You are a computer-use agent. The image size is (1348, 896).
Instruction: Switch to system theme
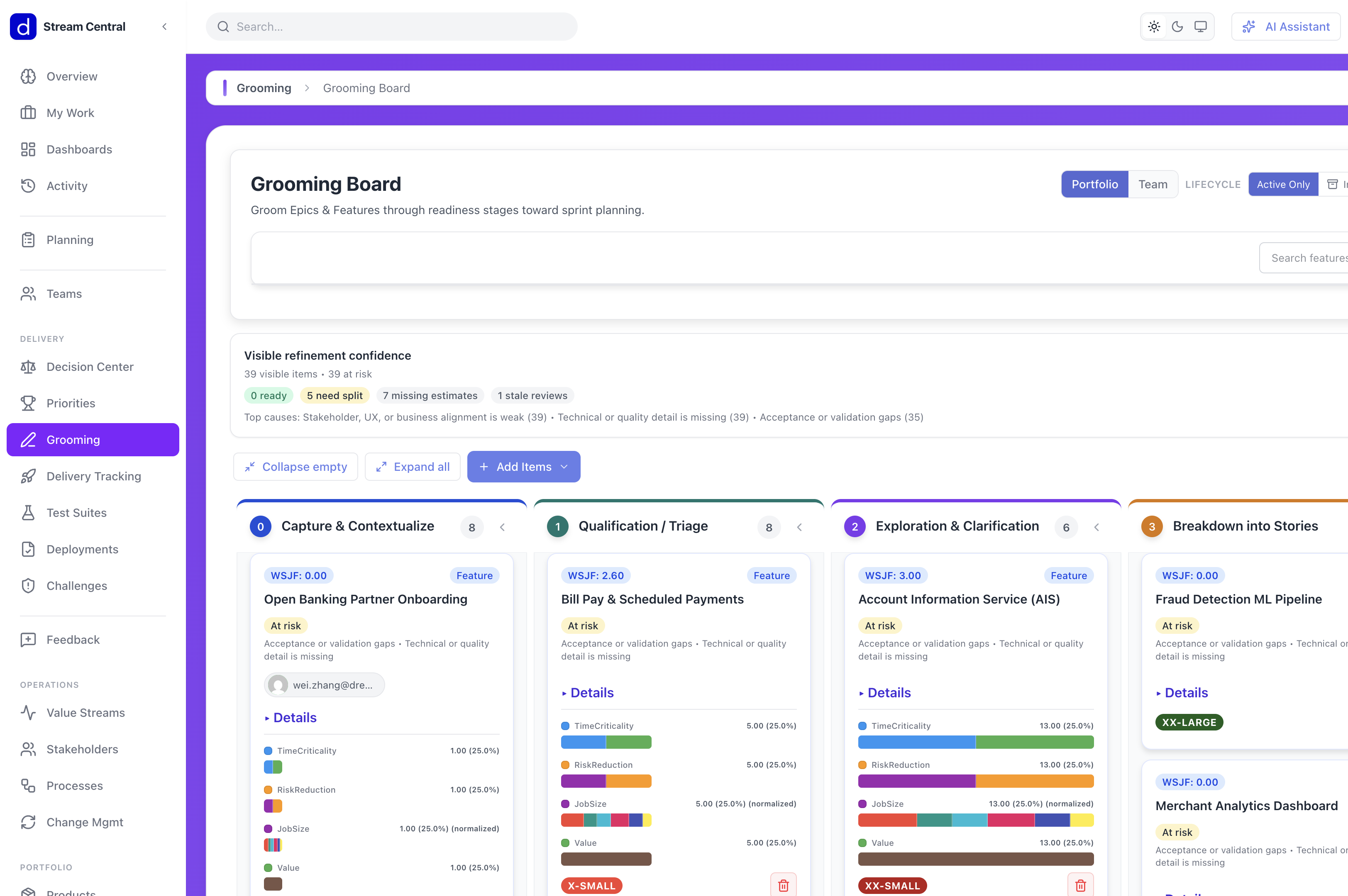[1201, 27]
